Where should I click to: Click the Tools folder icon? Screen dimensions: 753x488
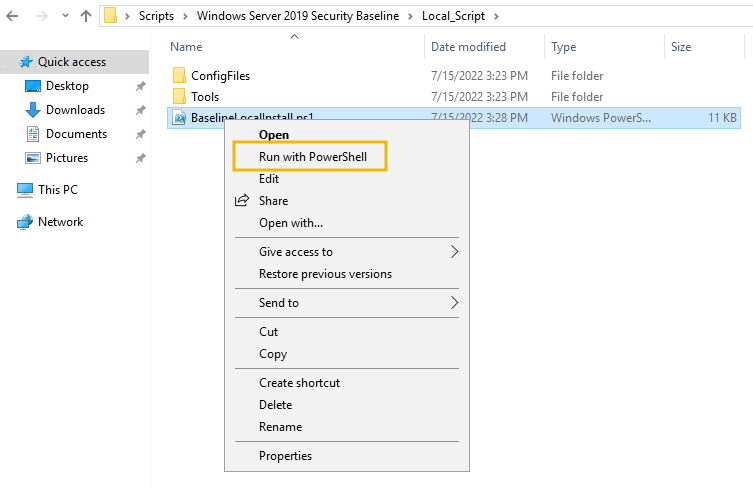pos(179,97)
